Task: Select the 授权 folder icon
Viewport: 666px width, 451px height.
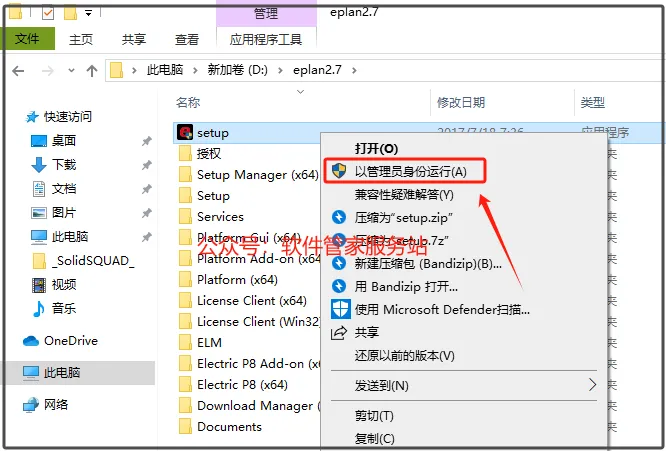Action: 185,153
